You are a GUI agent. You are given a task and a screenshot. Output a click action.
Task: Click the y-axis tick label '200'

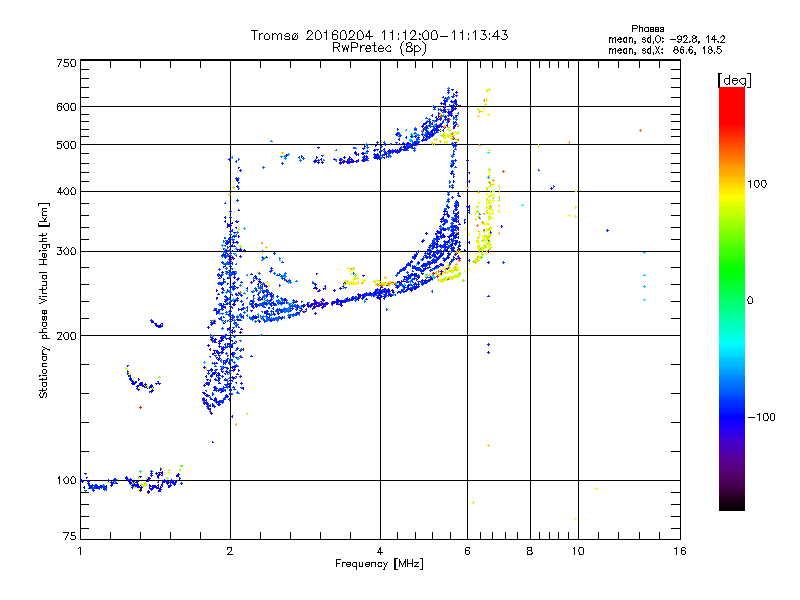click(66, 336)
